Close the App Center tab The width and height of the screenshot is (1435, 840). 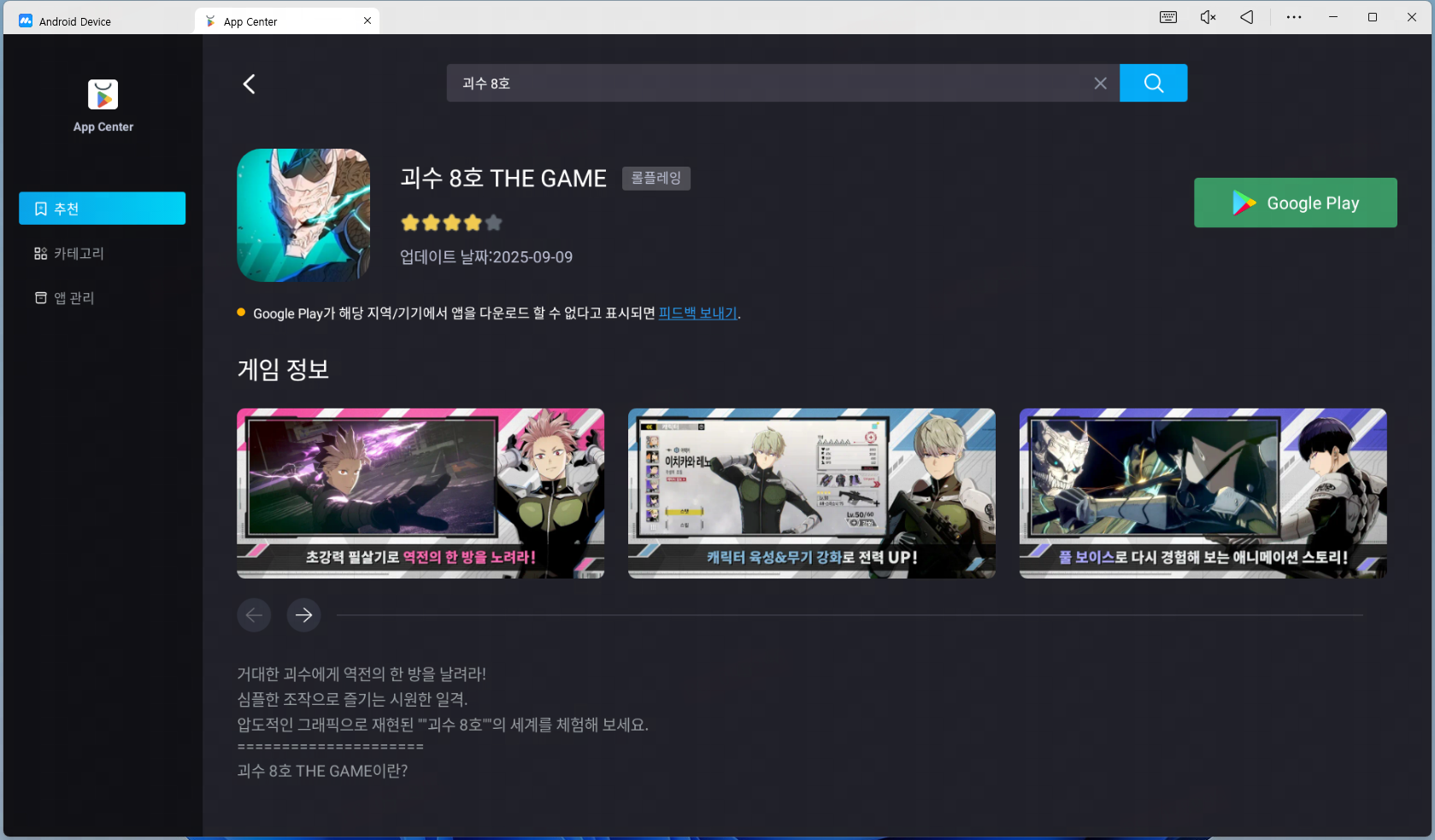(x=368, y=21)
